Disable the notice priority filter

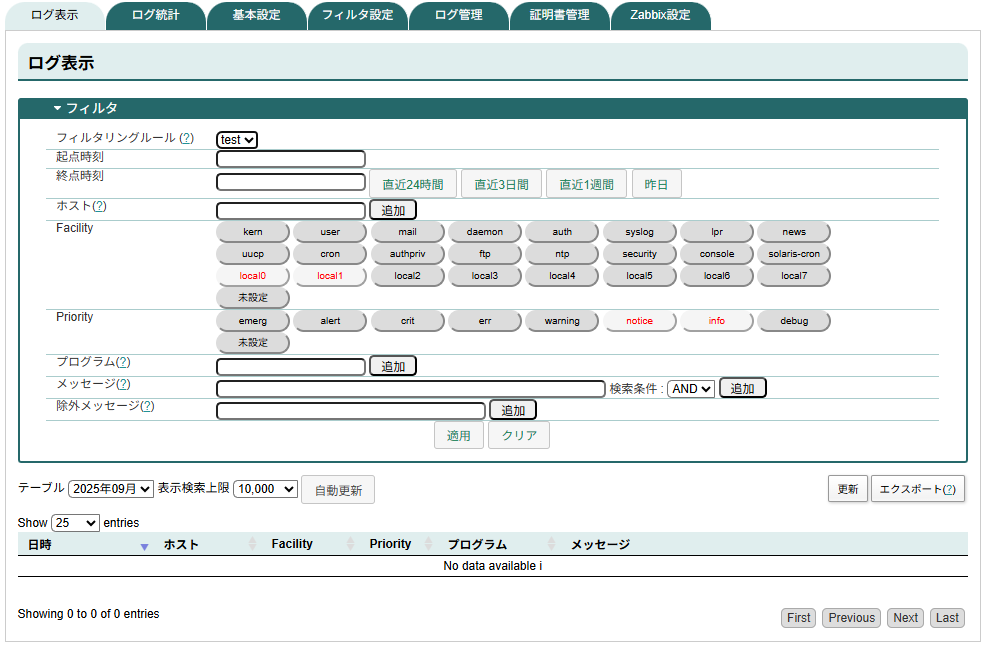point(640,320)
